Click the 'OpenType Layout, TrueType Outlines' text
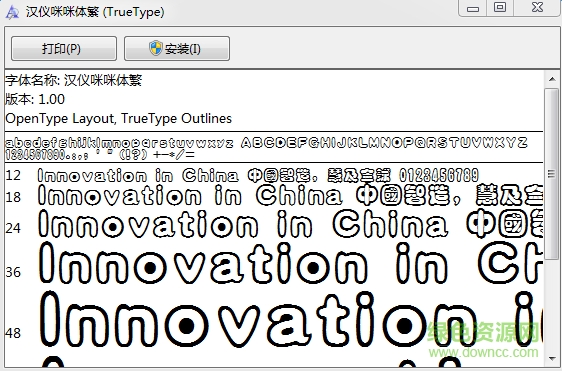This screenshot has height=371, width=562. [x=119, y=118]
